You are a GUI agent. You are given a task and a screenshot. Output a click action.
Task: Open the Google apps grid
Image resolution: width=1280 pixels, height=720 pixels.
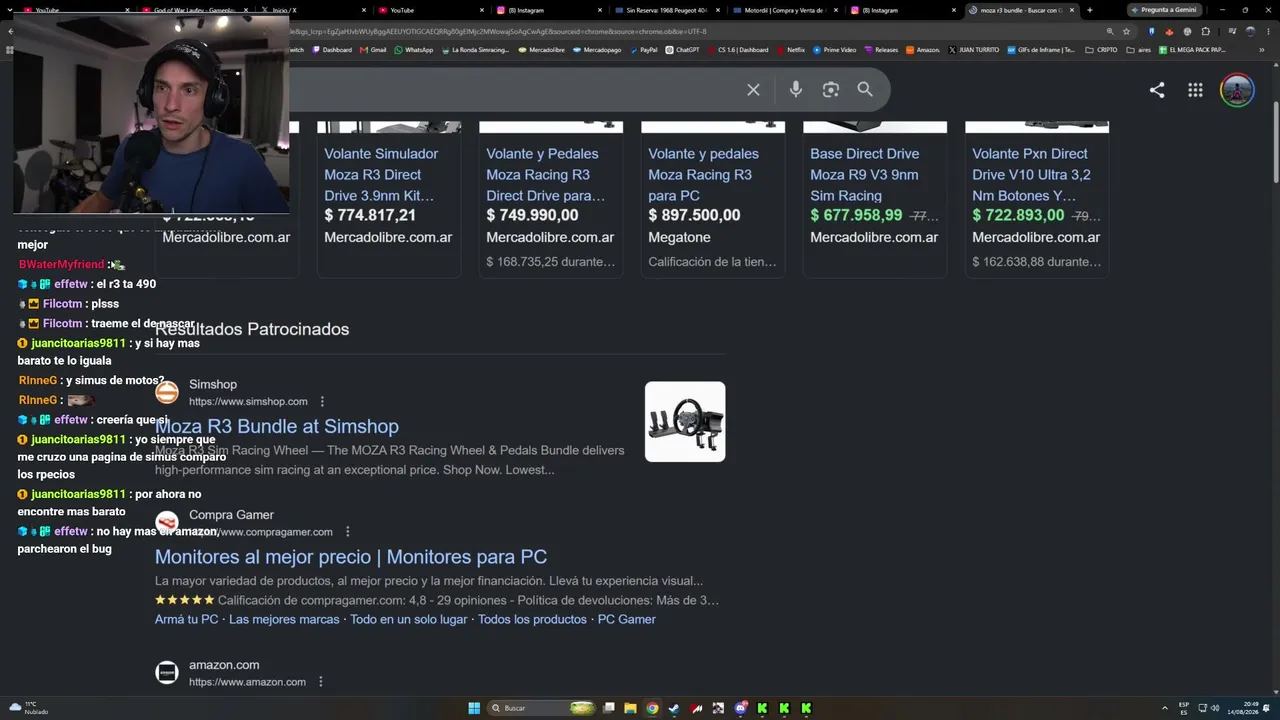pyautogui.click(x=1195, y=90)
